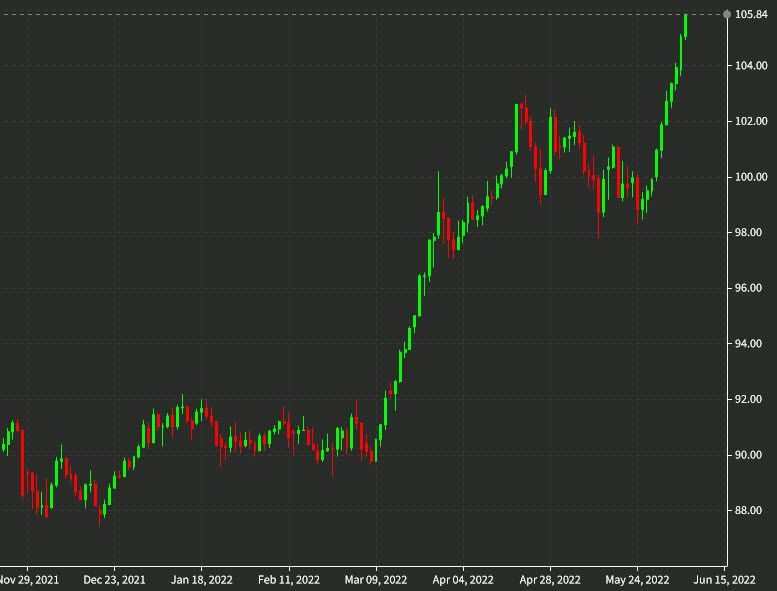Click the latest green candle at chart top
The width and height of the screenshot is (777, 591).
tap(686, 26)
